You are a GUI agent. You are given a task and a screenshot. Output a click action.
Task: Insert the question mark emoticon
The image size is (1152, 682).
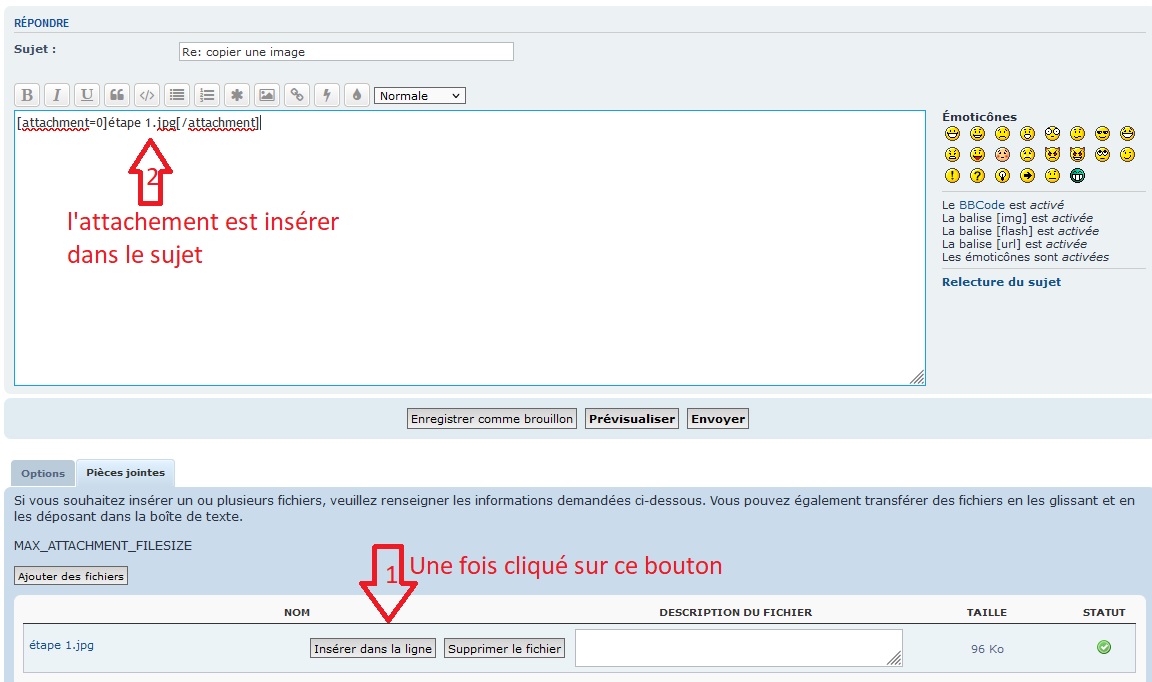(x=977, y=176)
